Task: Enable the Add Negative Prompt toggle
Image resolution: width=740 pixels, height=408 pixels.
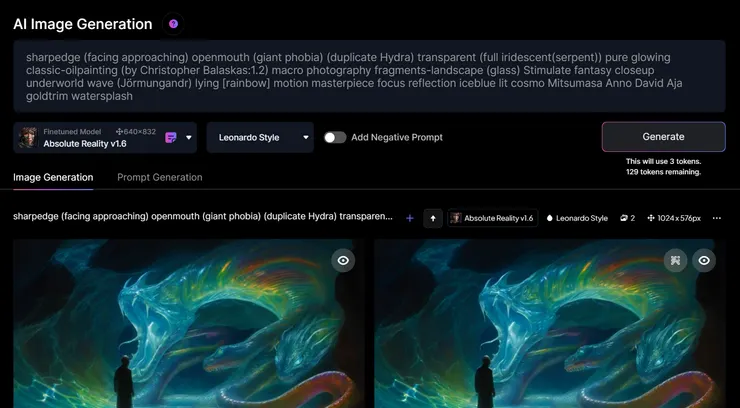Action: click(x=335, y=137)
